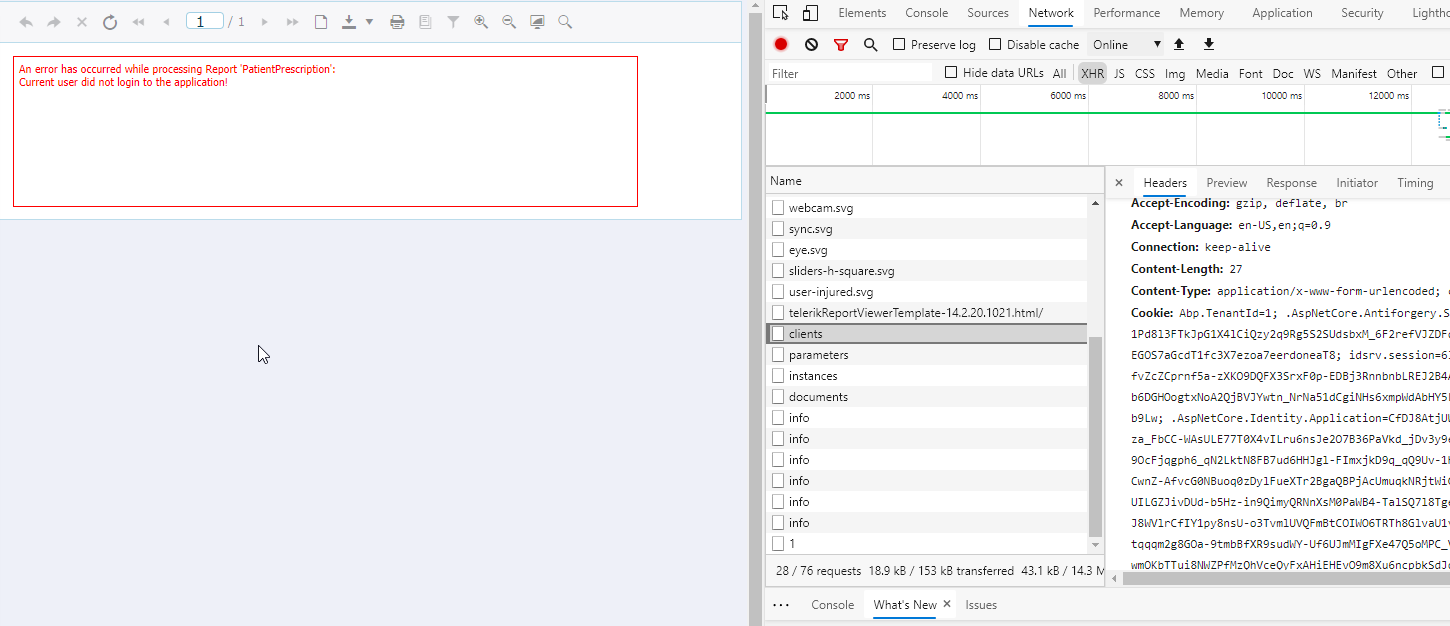
Task: Open the Console tab in DevTools
Action: pos(926,13)
